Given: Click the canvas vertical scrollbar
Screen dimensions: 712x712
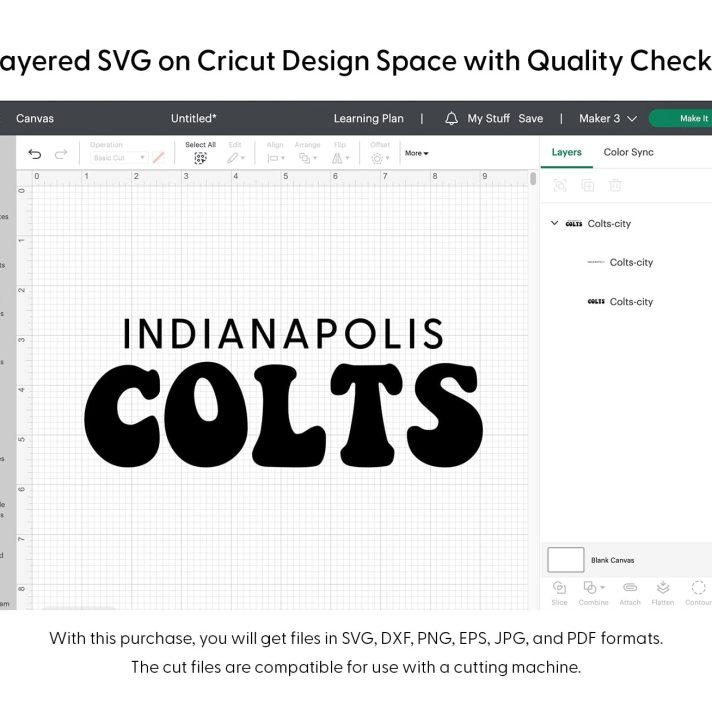Looking at the screenshot, I should [x=533, y=178].
